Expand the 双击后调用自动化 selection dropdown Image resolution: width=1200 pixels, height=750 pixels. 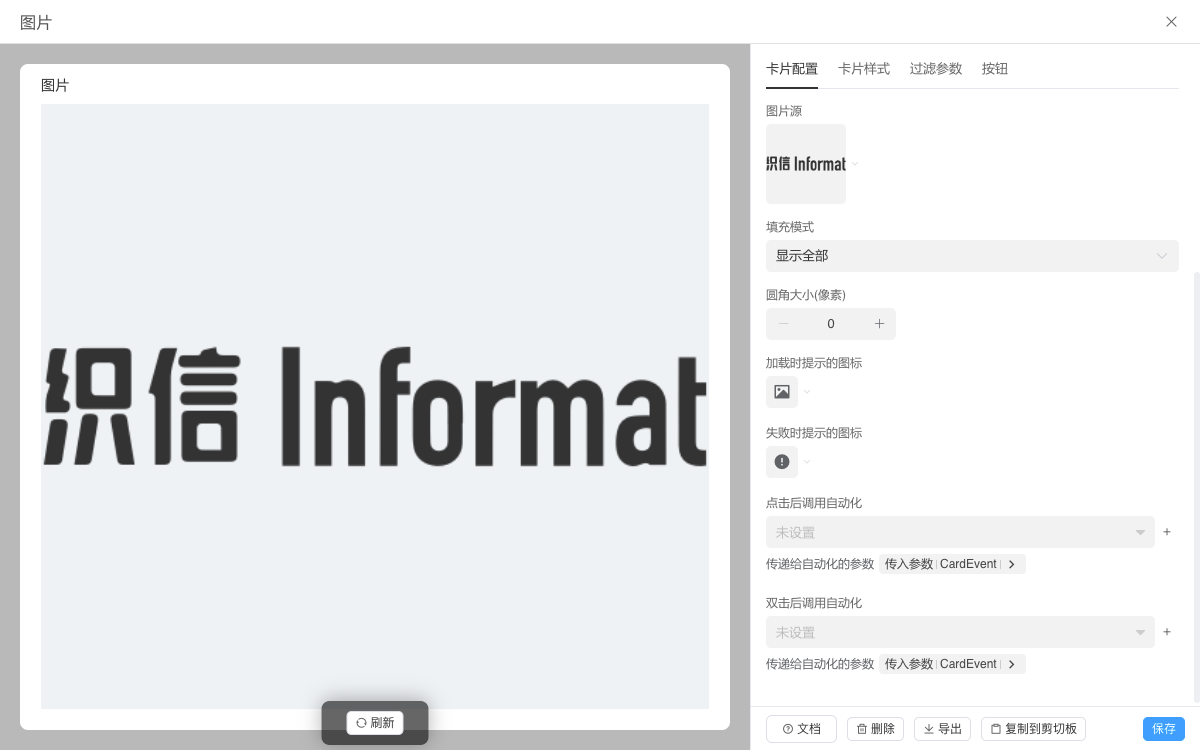coord(960,632)
